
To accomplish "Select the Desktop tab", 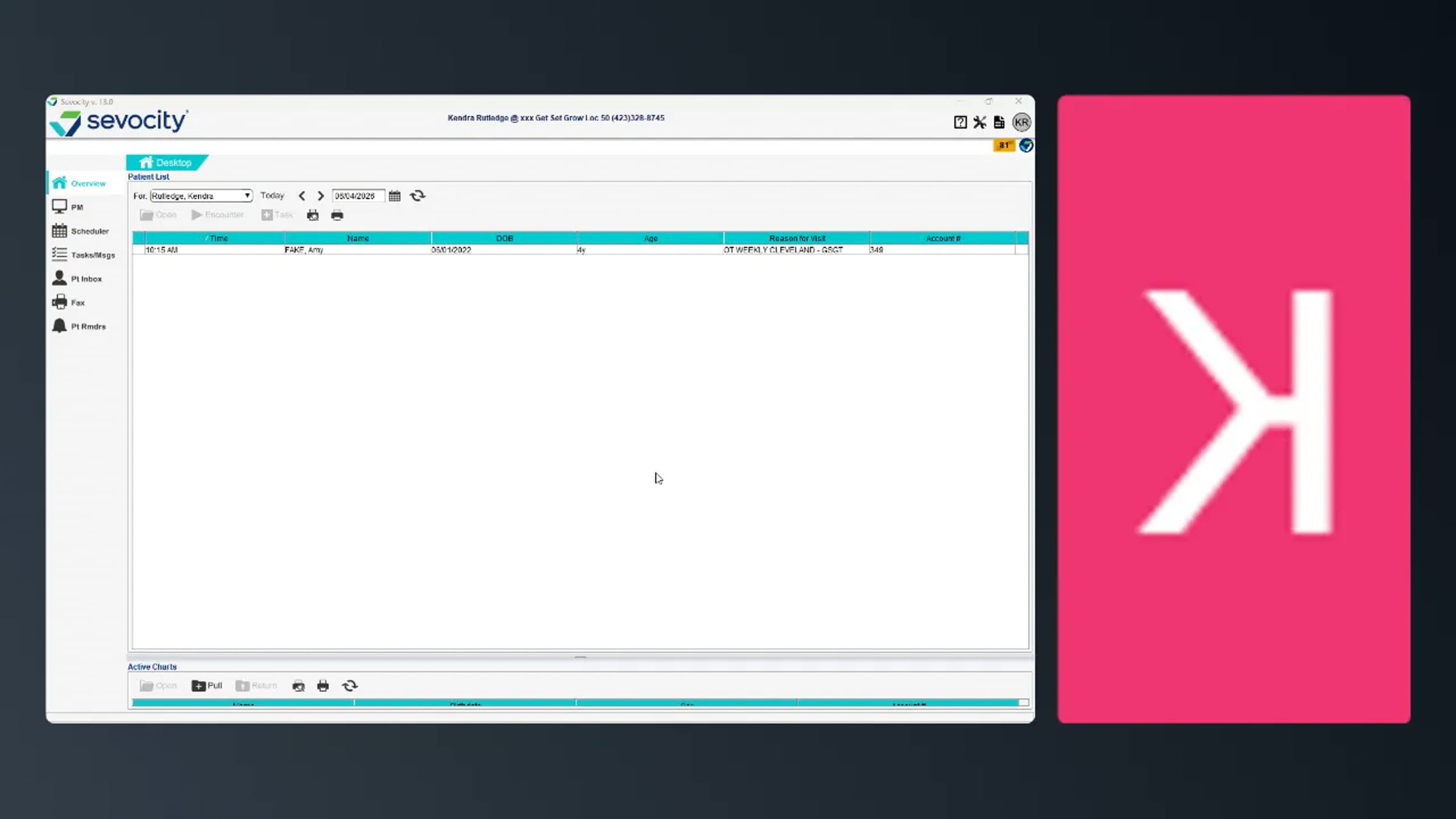I will point(166,163).
